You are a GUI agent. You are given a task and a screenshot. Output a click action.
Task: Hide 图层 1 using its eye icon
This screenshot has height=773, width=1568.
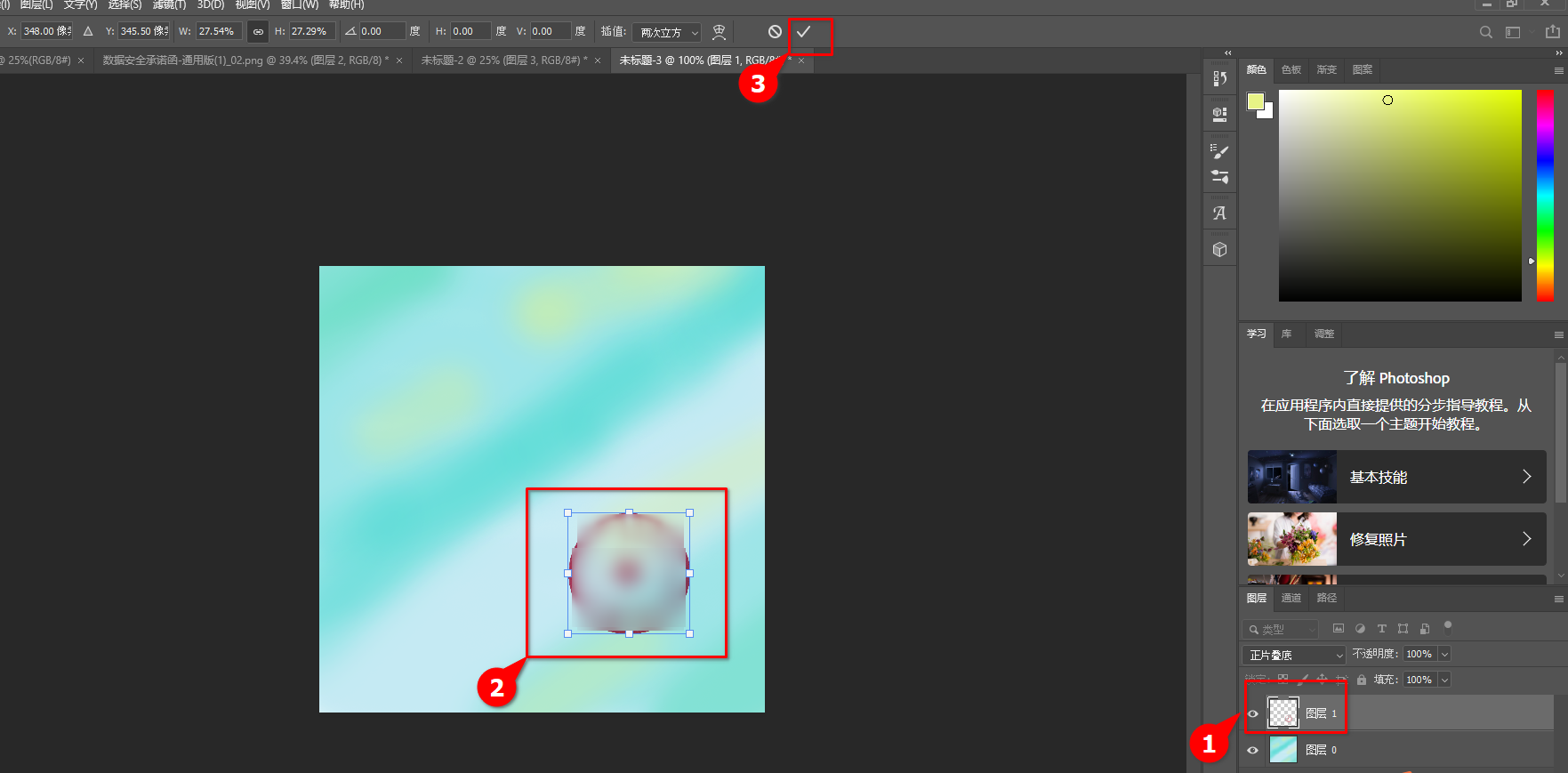pyautogui.click(x=1253, y=713)
